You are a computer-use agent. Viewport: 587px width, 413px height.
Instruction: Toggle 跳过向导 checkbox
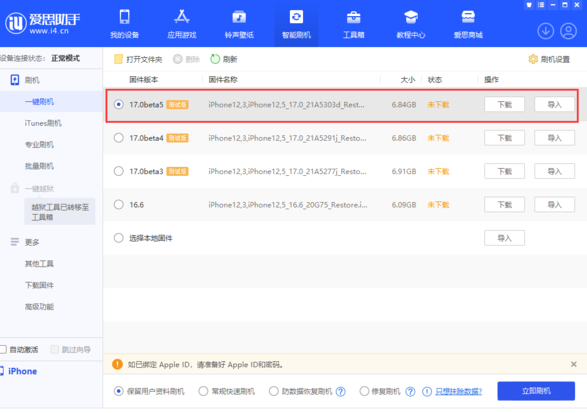pyautogui.click(x=55, y=350)
